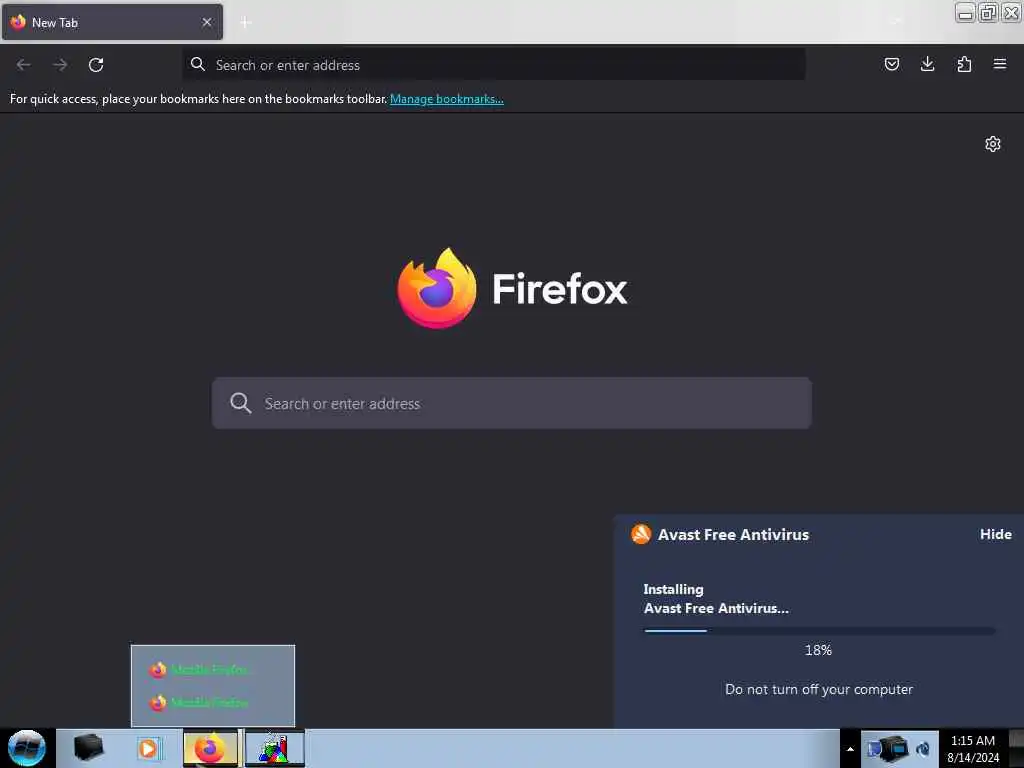
Task: Click the Firefox wordmark text
Action: (x=560, y=289)
